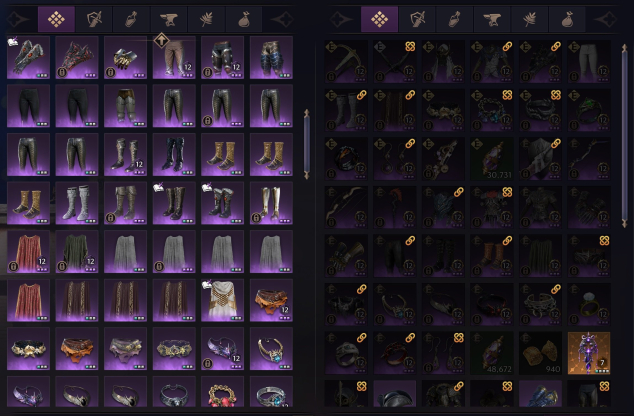
Task: Select the potion stack showing 48,672
Action: point(492,353)
